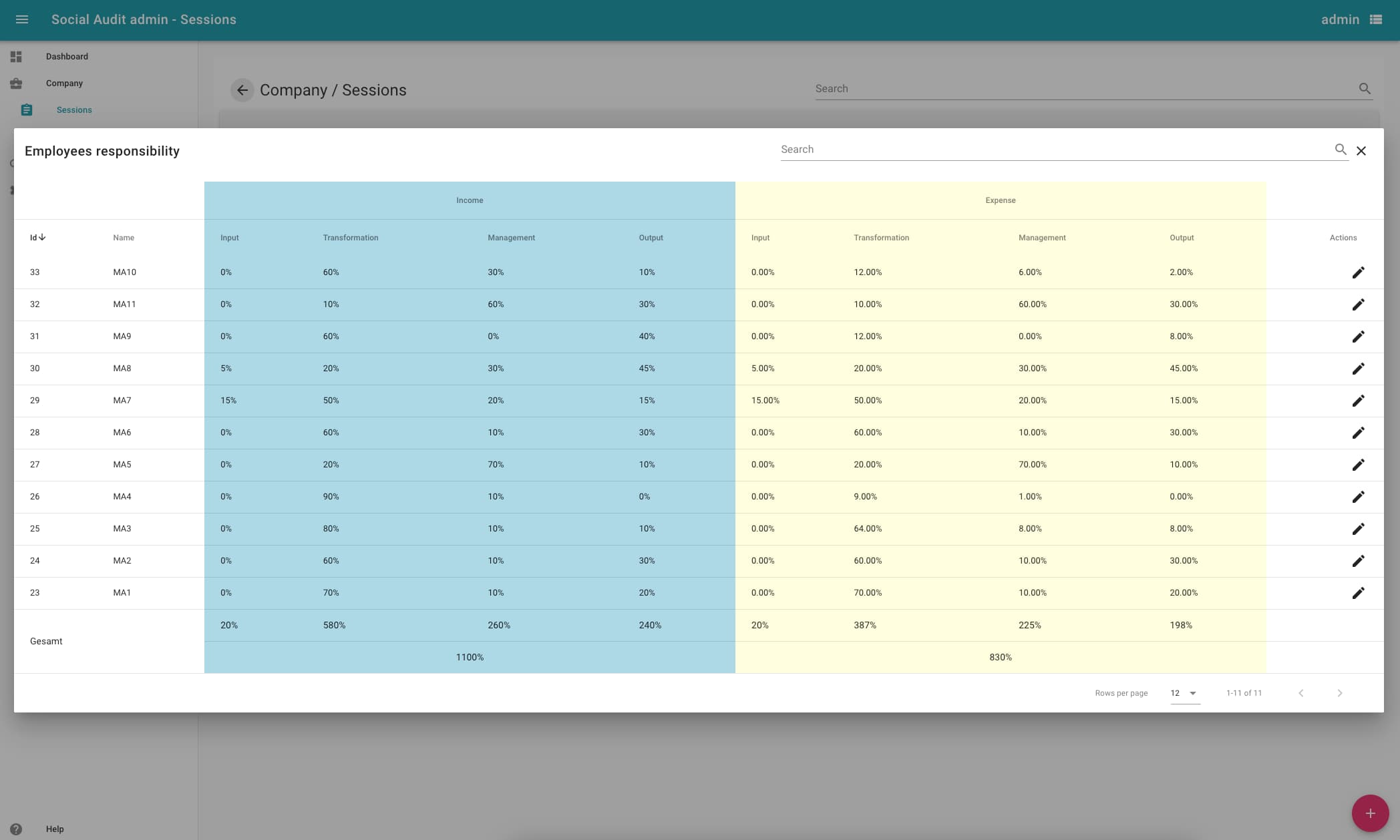Close the Employees responsibility dialog
Image resolution: width=1400 pixels, height=840 pixels.
[x=1361, y=151]
